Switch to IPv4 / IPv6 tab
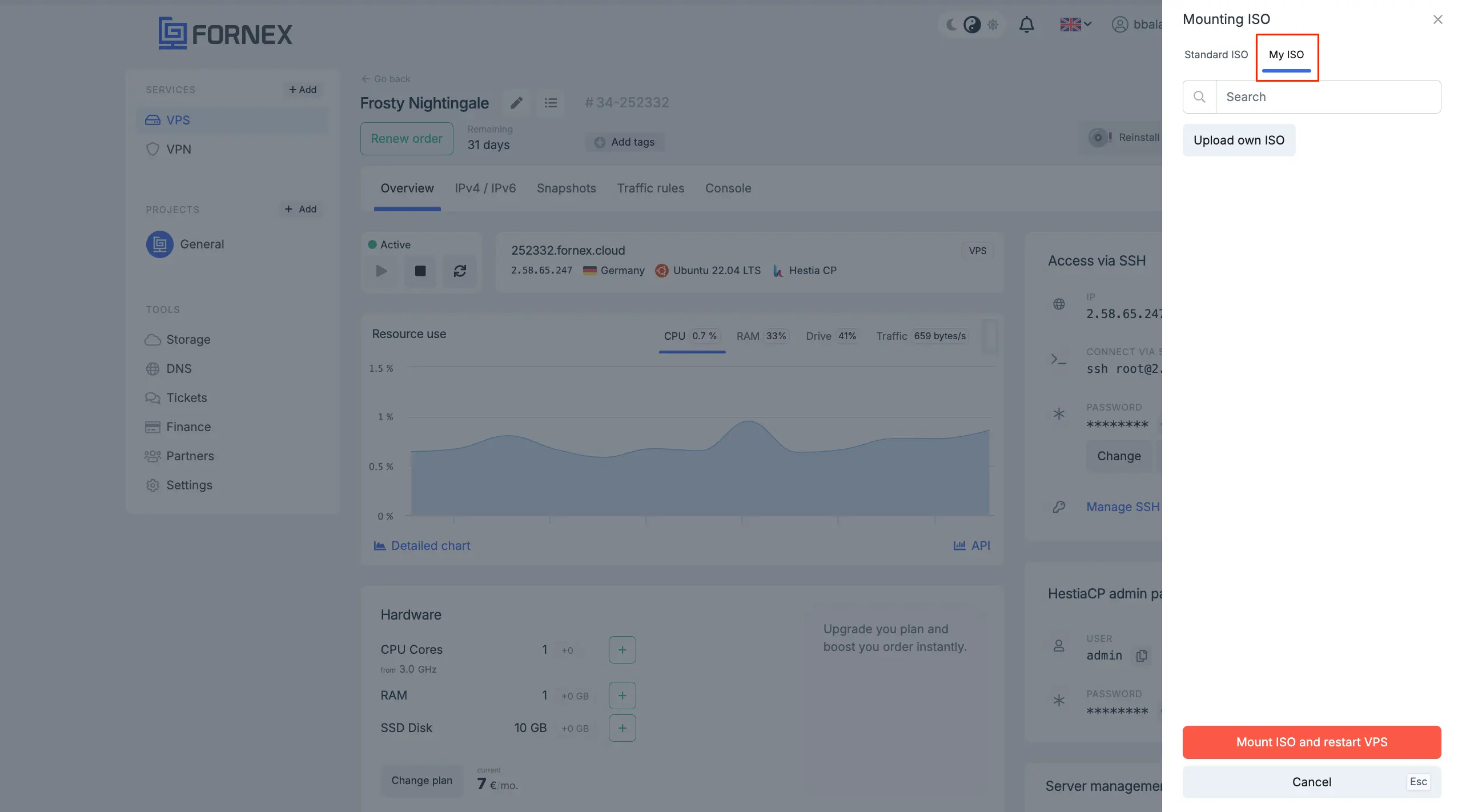 point(485,188)
